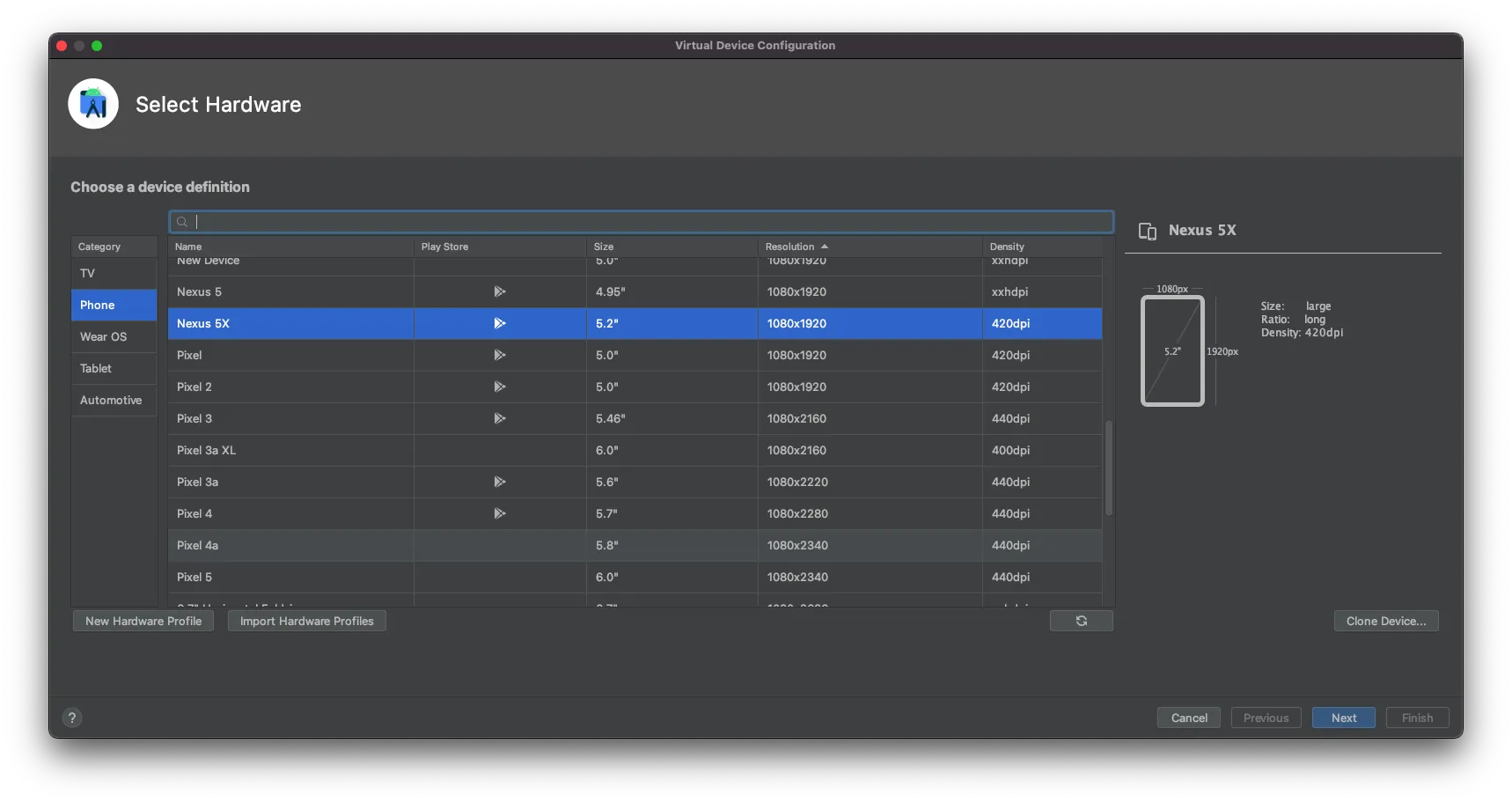This screenshot has width=1512, height=803.
Task: Click the 400dpi density cell
Action: pyautogui.click(x=1042, y=450)
